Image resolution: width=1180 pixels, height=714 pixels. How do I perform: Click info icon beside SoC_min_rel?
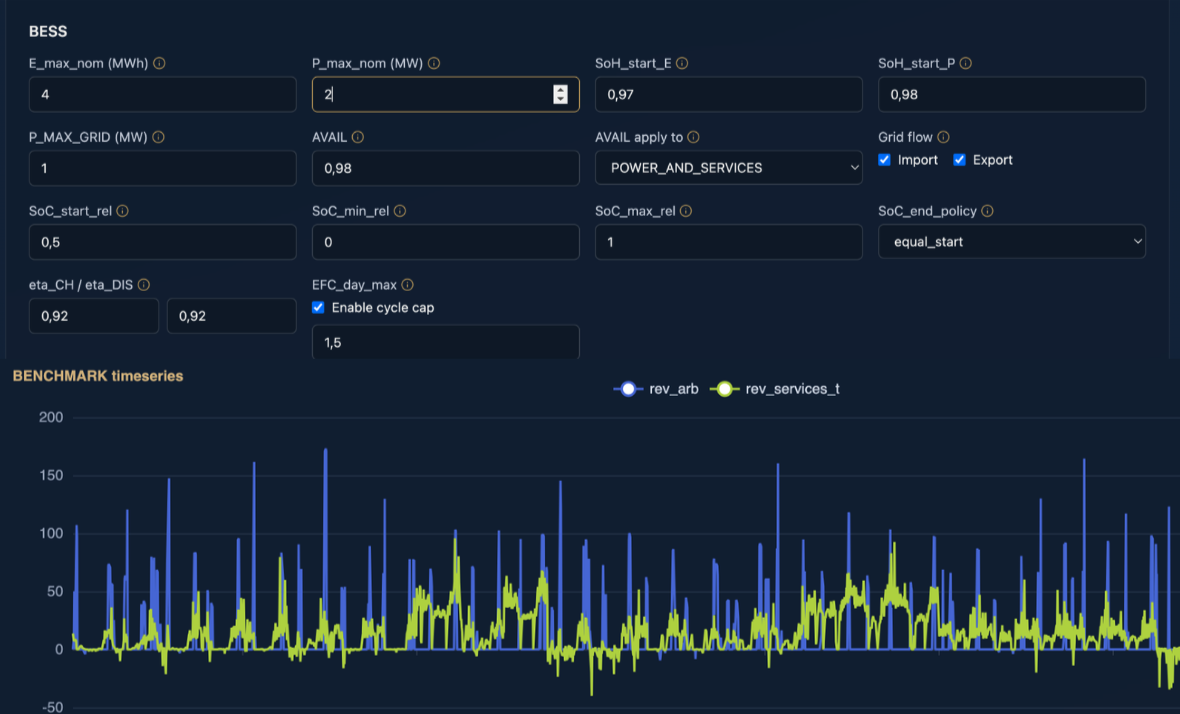400,211
